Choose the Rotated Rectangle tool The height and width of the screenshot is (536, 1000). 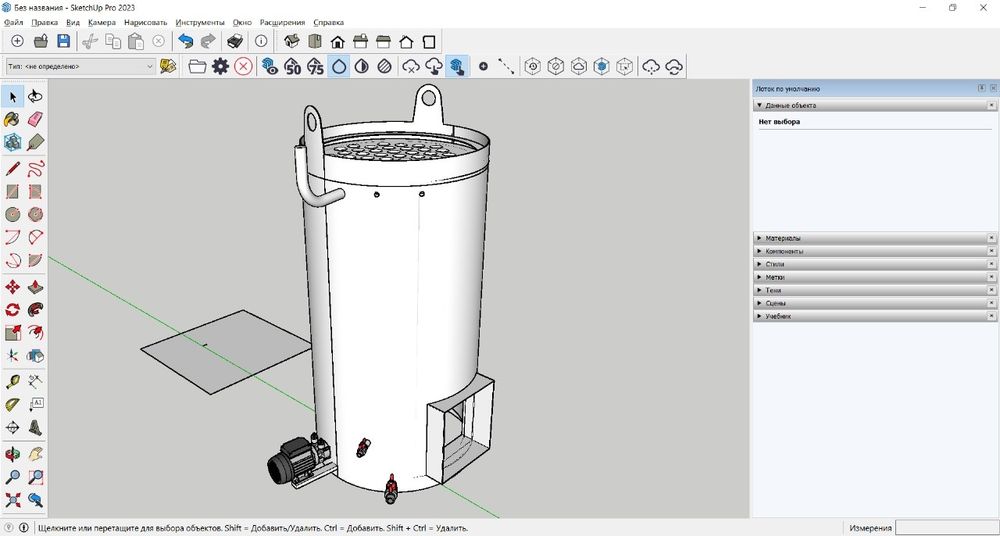(x=36, y=191)
